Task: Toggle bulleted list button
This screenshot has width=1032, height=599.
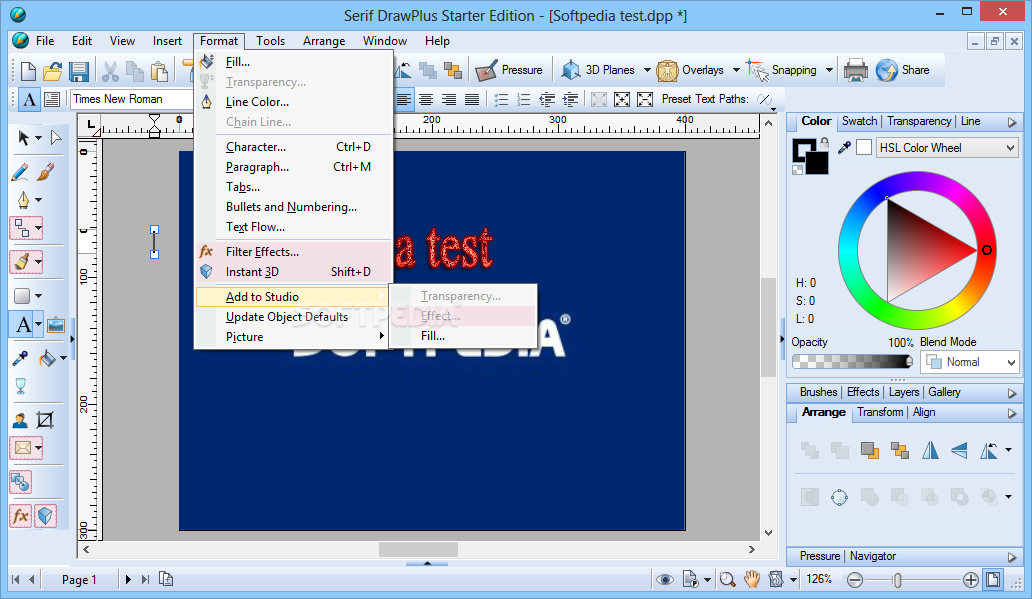Action: (x=501, y=99)
